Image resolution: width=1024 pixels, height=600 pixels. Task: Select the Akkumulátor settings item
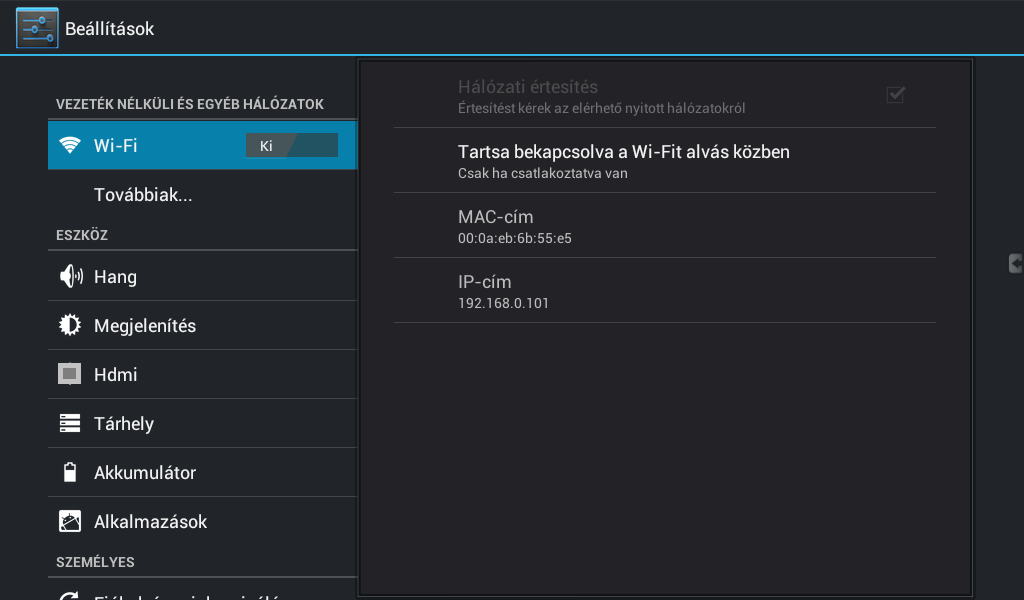click(x=202, y=472)
